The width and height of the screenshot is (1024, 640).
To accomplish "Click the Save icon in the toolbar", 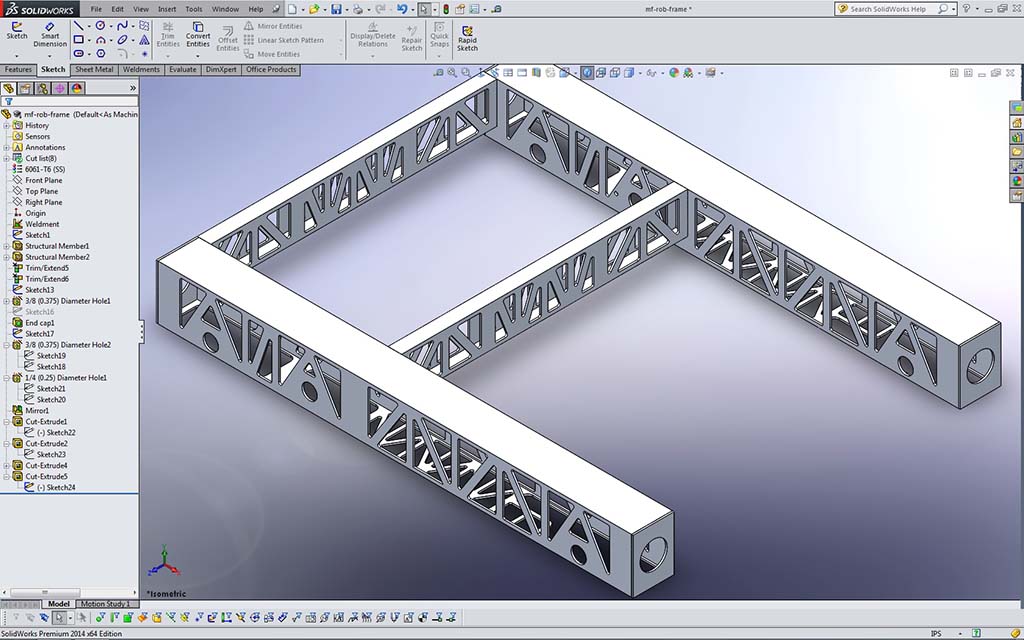I will pyautogui.click(x=336, y=9).
